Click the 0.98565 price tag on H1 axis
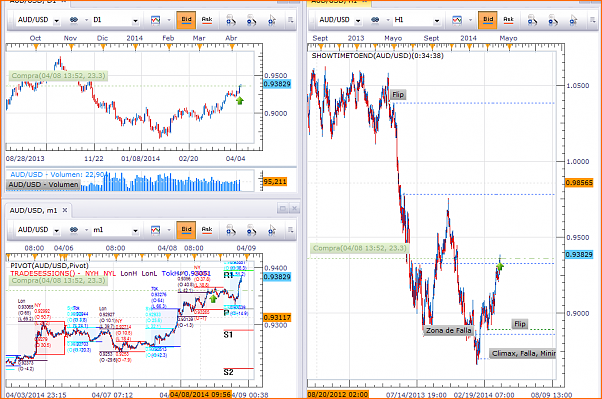Viewport: 602px width, 399px height. pos(579,183)
